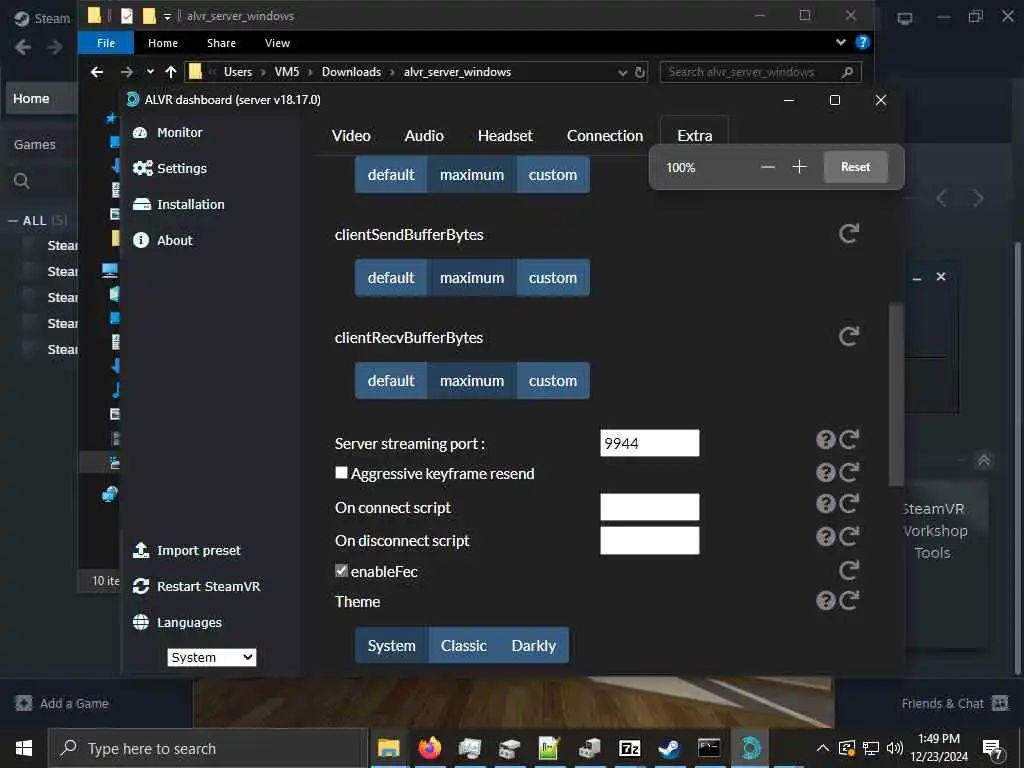Show help for Theme setting
This screenshot has height=768, width=1024.
coord(825,600)
